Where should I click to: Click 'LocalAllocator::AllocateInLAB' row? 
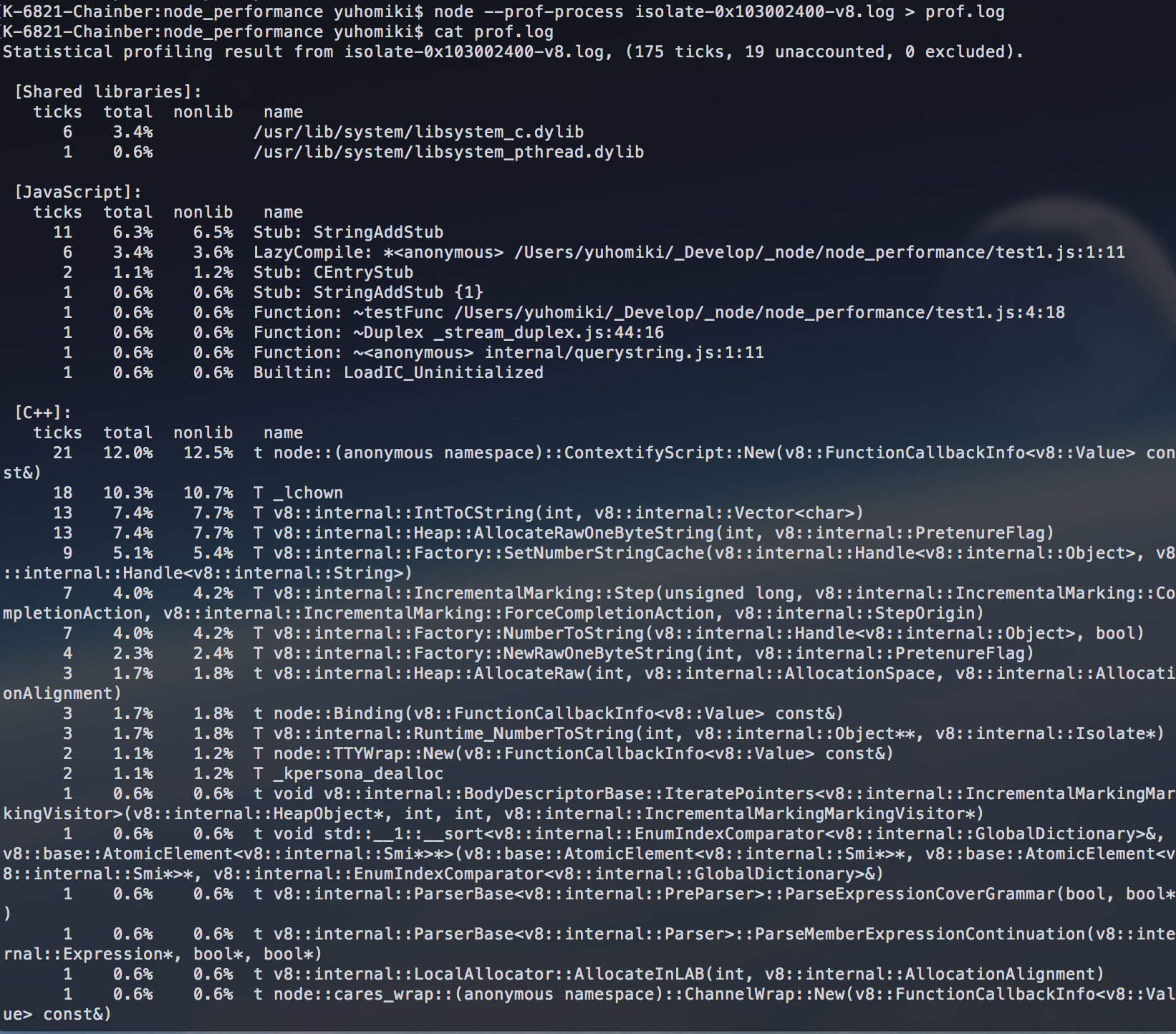click(584, 975)
